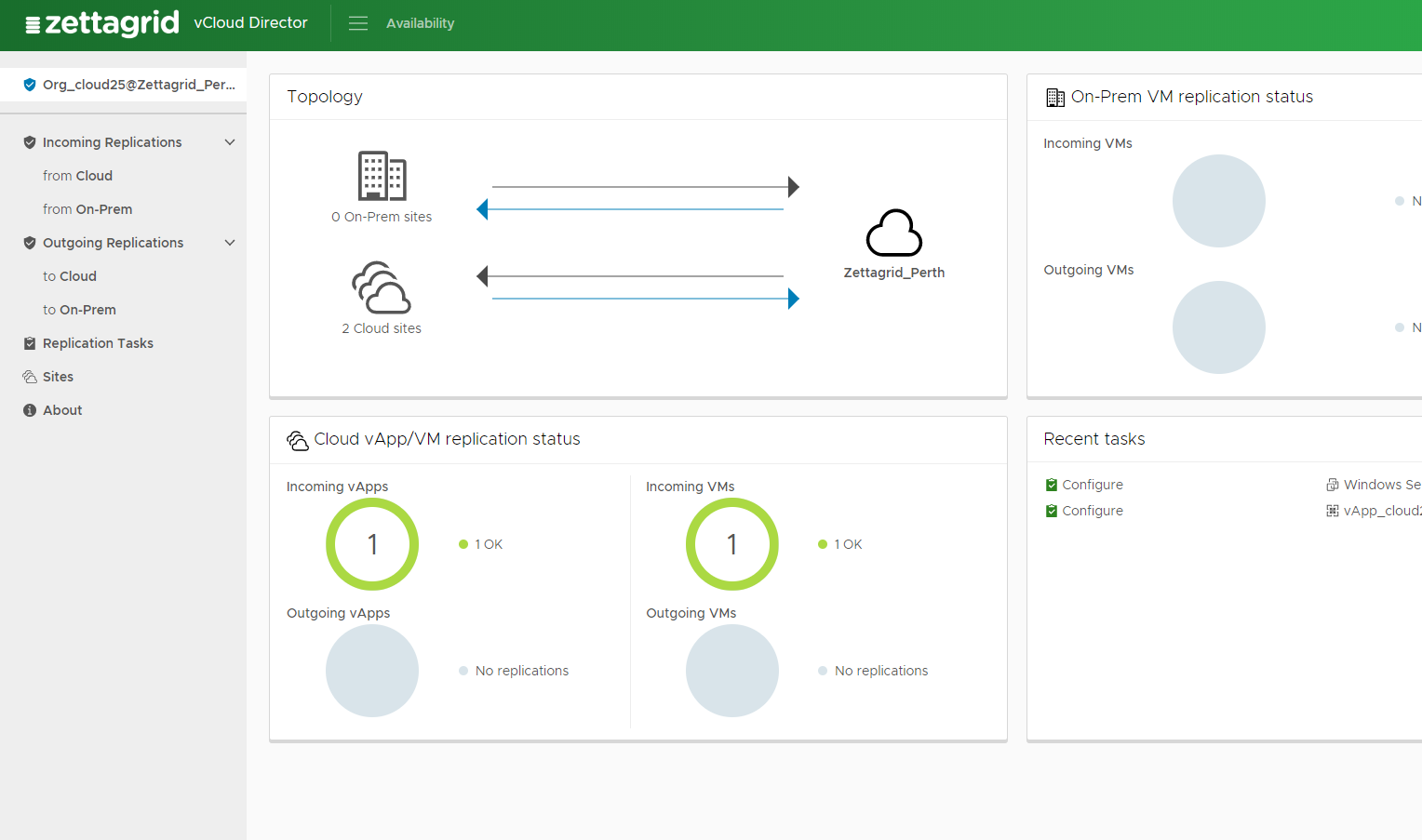Viewport: 1422px width, 840px height.
Task: Select the Incoming Replications shield icon
Action: tap(28, 141)
